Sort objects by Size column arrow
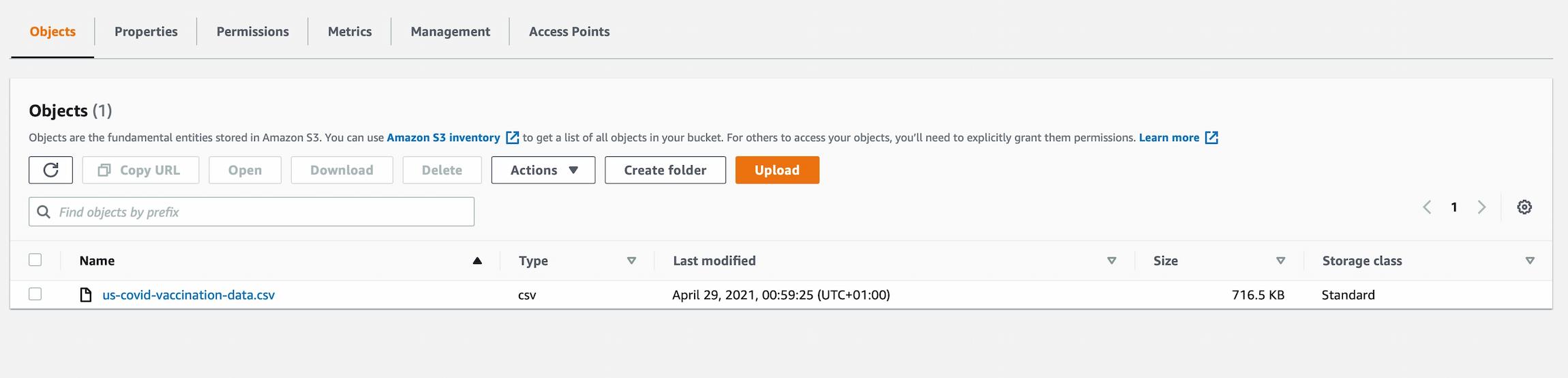1568x378 pixels. [x=1280, y=261]
